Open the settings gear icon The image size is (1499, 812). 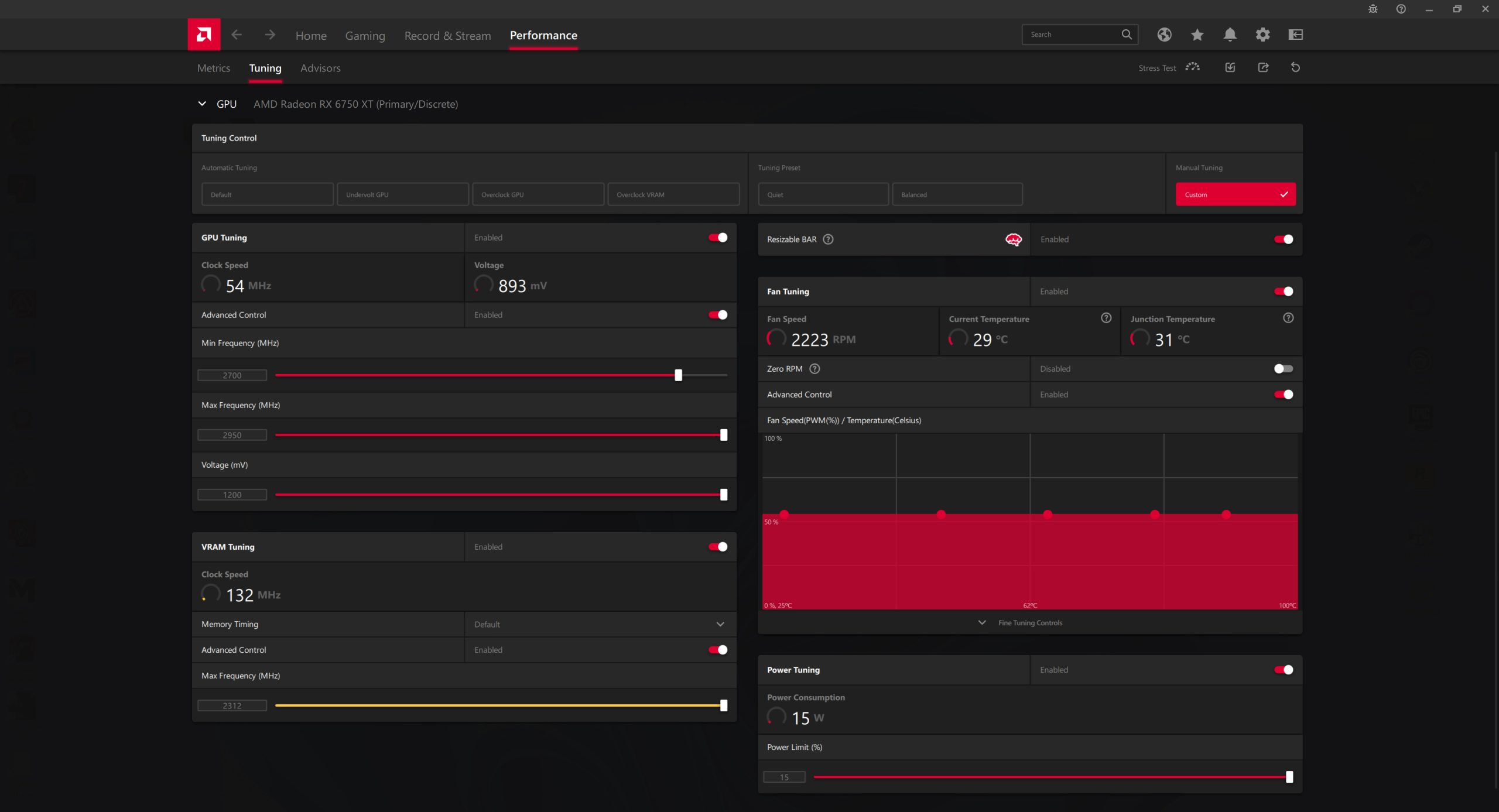pyautogui.click(x=1262, y=35)
